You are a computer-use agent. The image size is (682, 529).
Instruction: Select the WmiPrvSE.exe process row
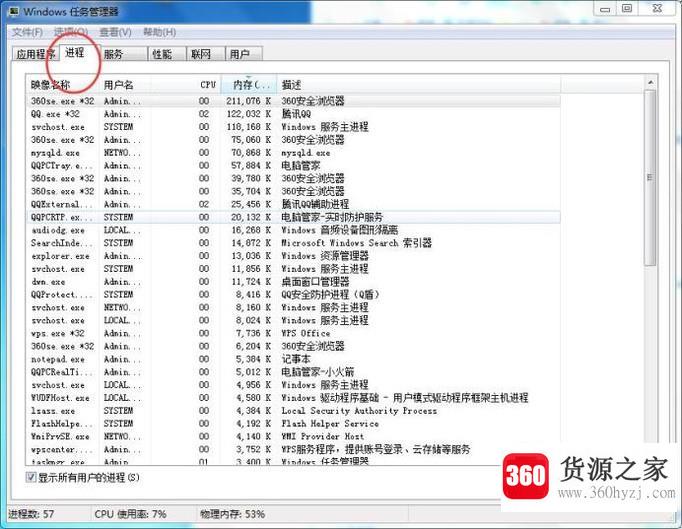click(293, 436)
